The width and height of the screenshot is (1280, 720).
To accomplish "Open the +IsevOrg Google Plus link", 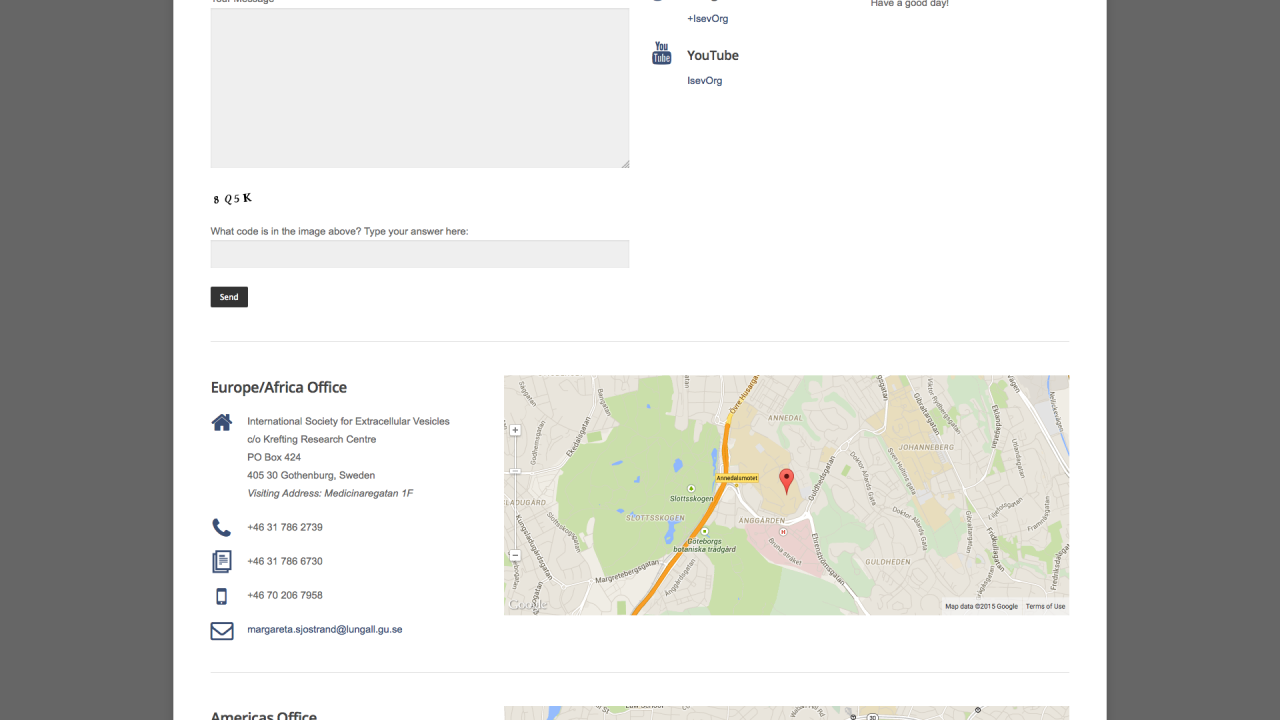I will point(707,18).
